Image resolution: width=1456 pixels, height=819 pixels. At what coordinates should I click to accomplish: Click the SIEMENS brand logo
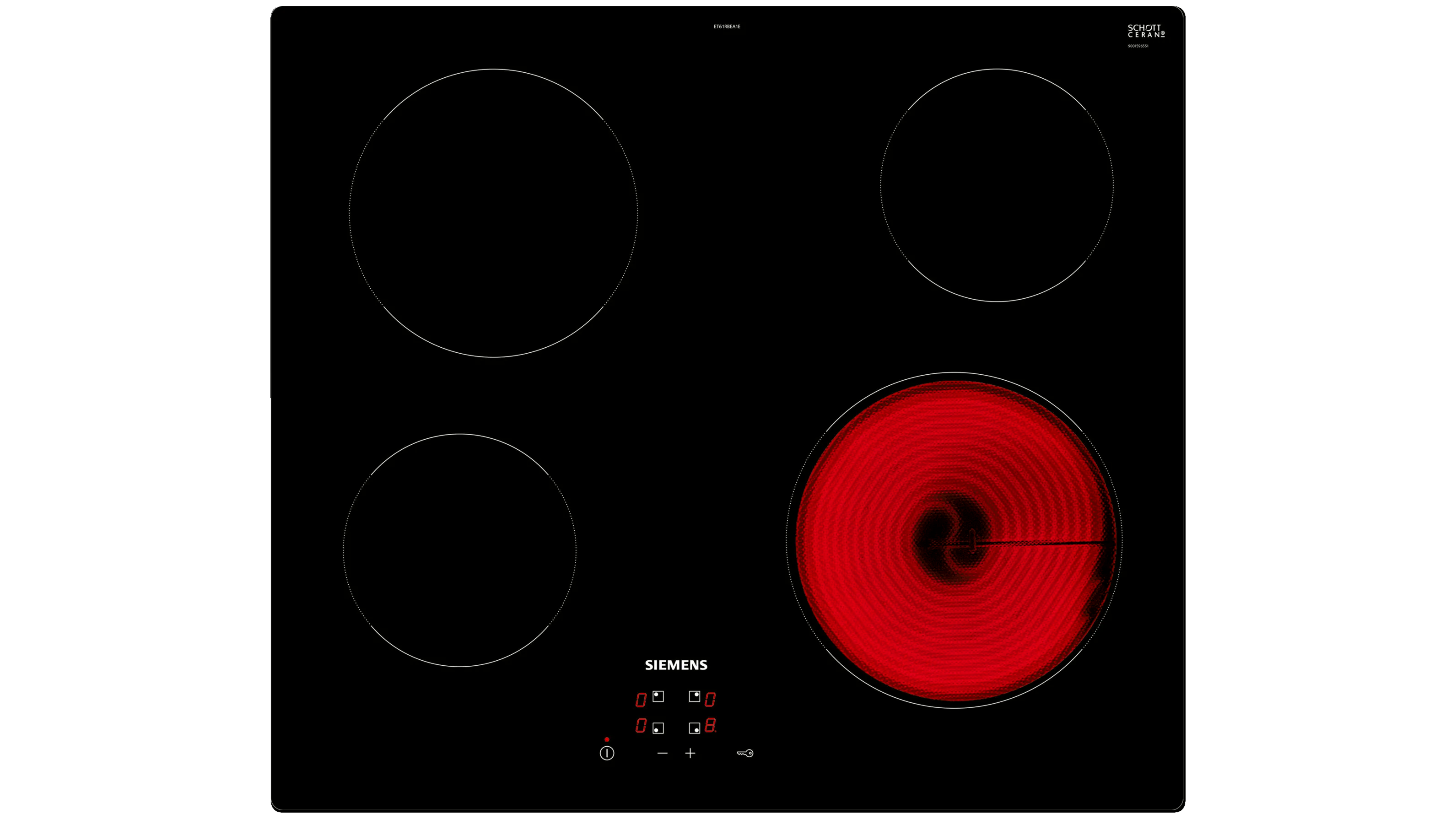tap(676, 665)
